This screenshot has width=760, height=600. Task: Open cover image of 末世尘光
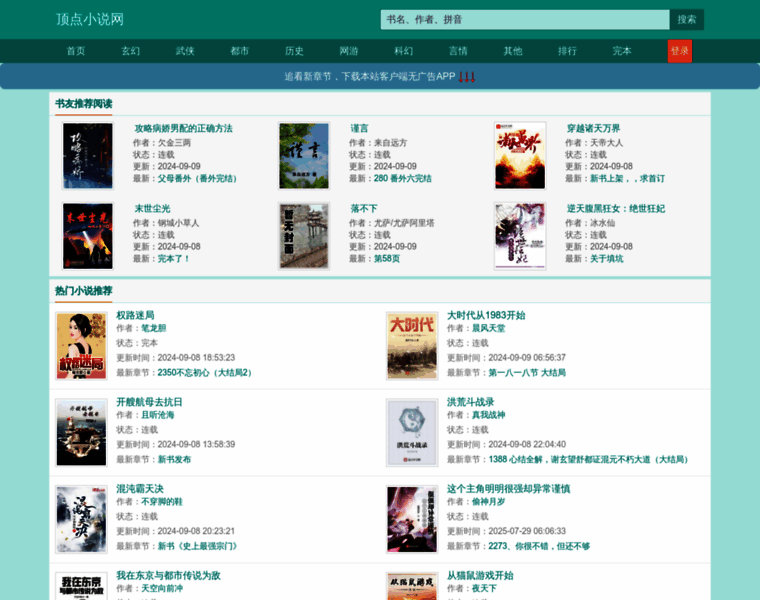(x=88, y=236)
